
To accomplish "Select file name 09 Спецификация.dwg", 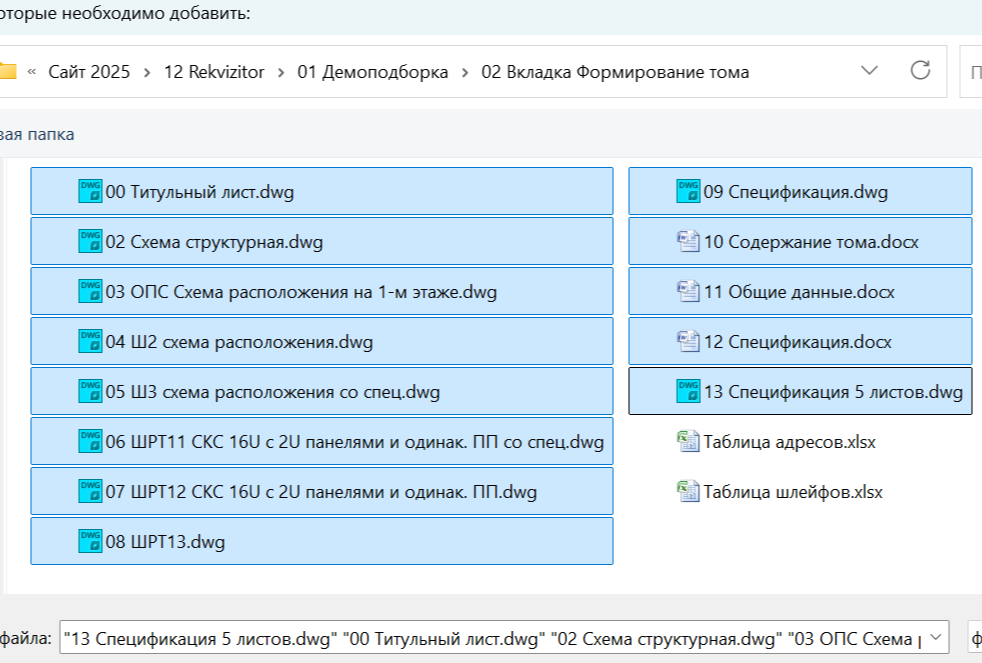I will click(795, 192).
